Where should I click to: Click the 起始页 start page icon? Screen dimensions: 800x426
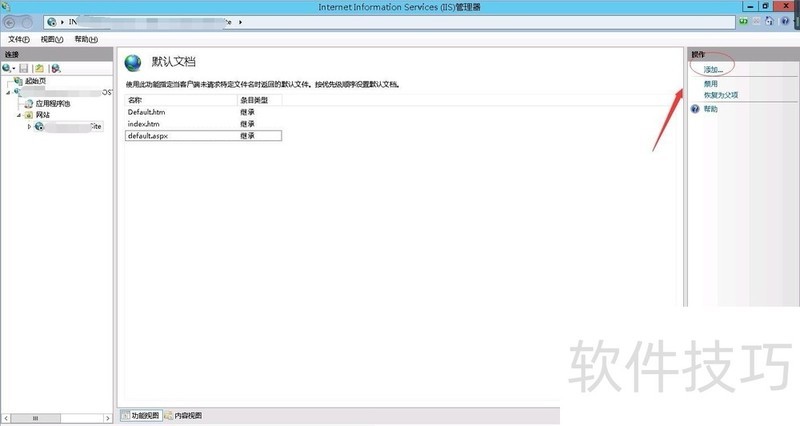coord(18,81)
